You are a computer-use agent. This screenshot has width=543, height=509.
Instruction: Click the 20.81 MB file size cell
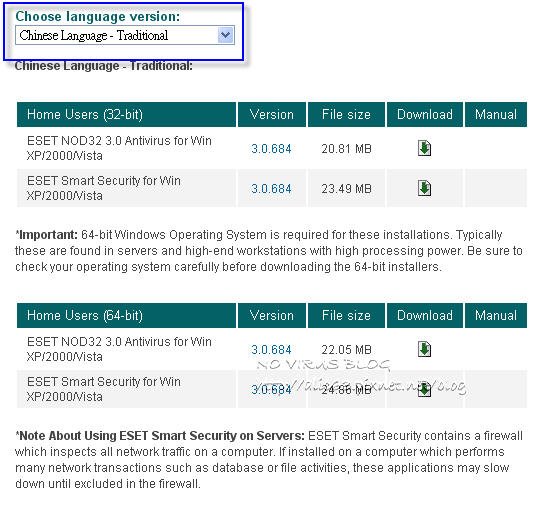[x=346, y=149]
